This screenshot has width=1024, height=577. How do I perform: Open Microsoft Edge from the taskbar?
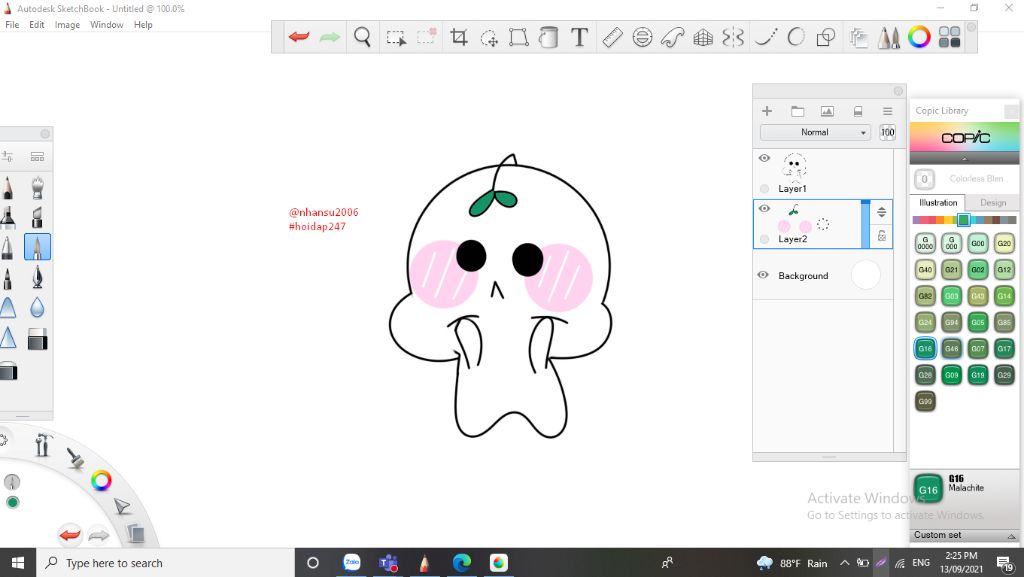pyautogui.click(x=462, y=563)
